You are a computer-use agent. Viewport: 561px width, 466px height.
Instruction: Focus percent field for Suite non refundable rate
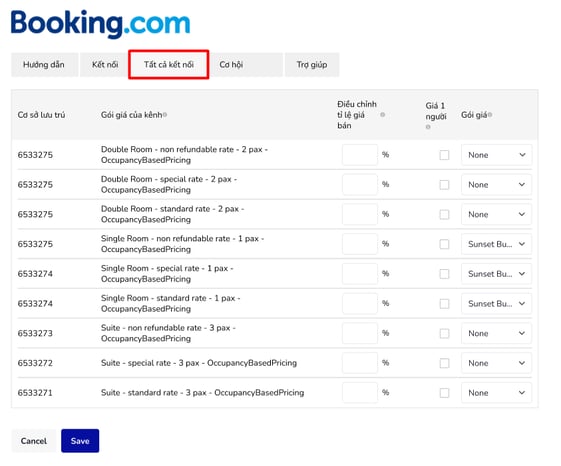point(360,333)
